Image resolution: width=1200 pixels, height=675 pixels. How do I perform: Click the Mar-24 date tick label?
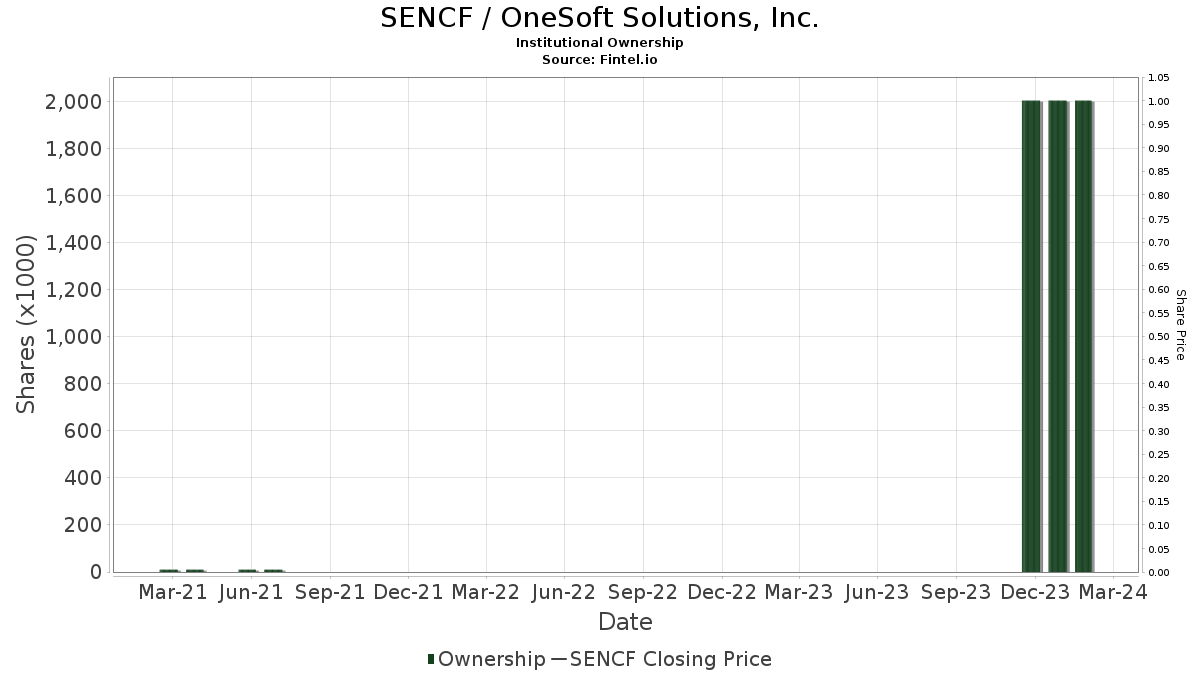(x=1113, y=592)
